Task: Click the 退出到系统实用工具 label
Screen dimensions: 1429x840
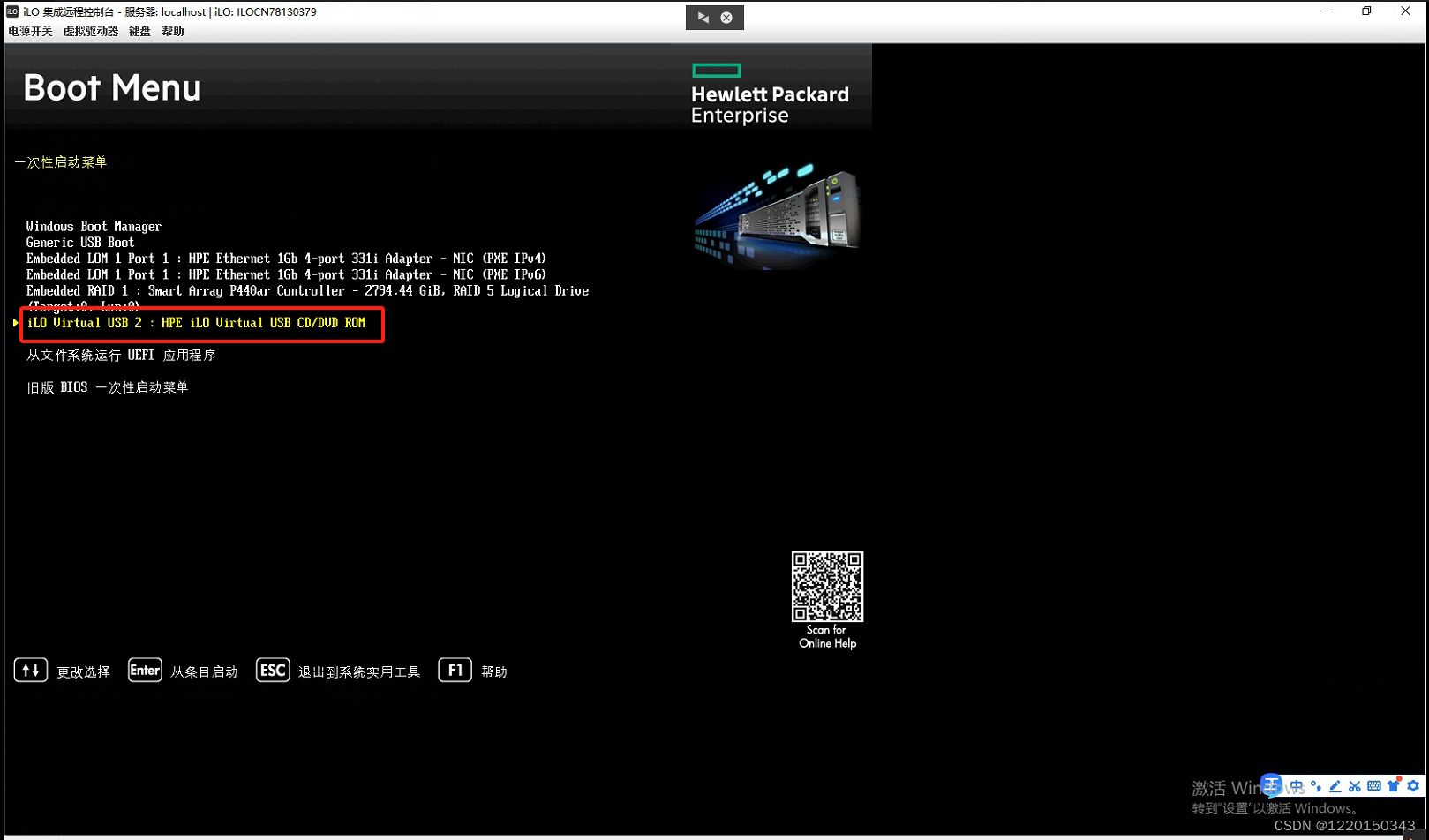Action: (x=359, y=672)
